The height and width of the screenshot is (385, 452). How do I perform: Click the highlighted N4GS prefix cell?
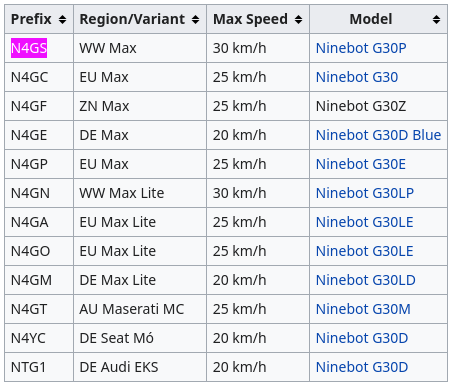29,48
